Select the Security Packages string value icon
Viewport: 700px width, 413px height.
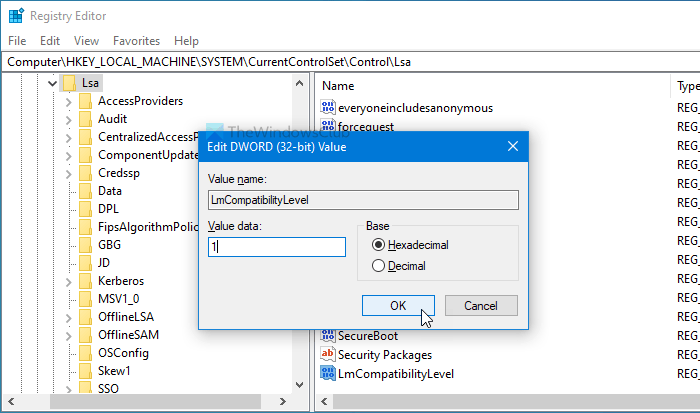328,355
